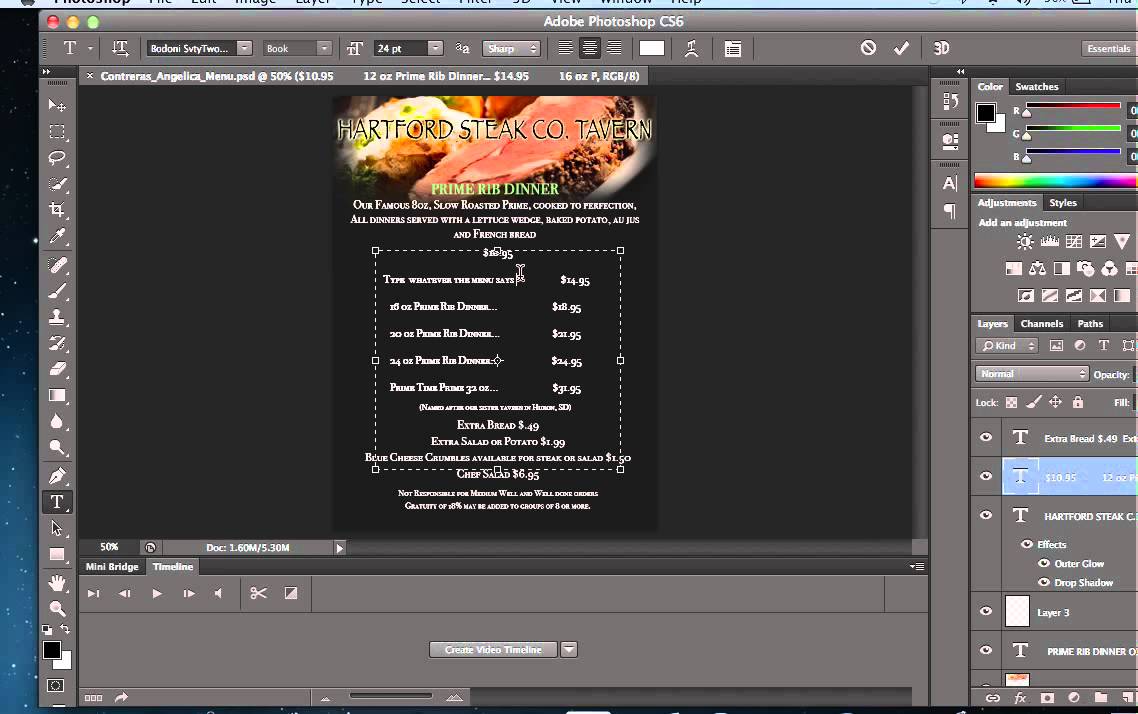Image resolution: width=1138 pixels, height=714 pixels.
Task: Open the Normal blend mode dropdown
Action: [x=1031, y=374]
